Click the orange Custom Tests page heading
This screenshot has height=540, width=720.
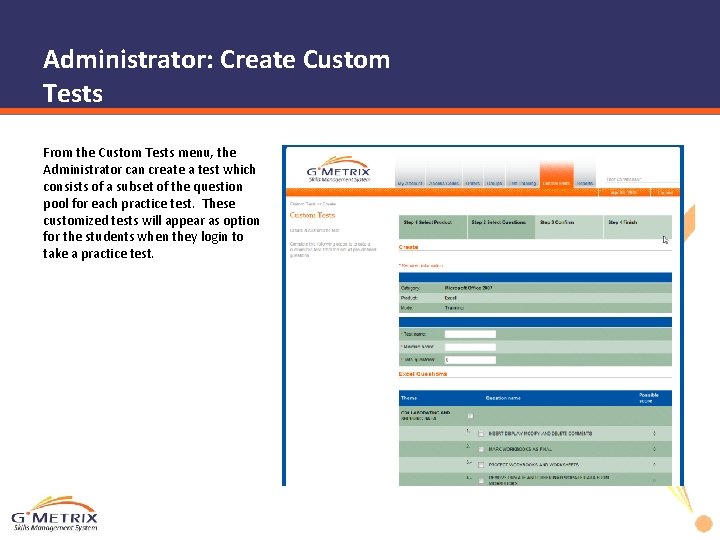[x=312, y=215]
